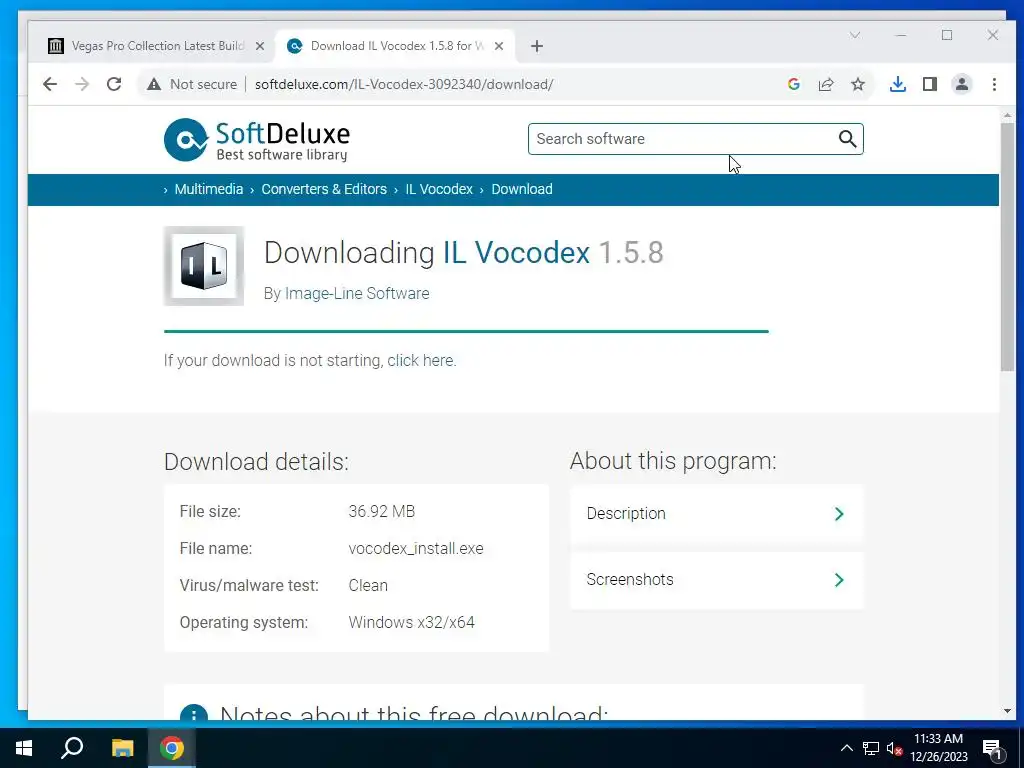This screenshot has width=1024, height=768.
Task: Click the Screenshots chevron arrow
Action: pyautogui.click(x=839, y=580)
